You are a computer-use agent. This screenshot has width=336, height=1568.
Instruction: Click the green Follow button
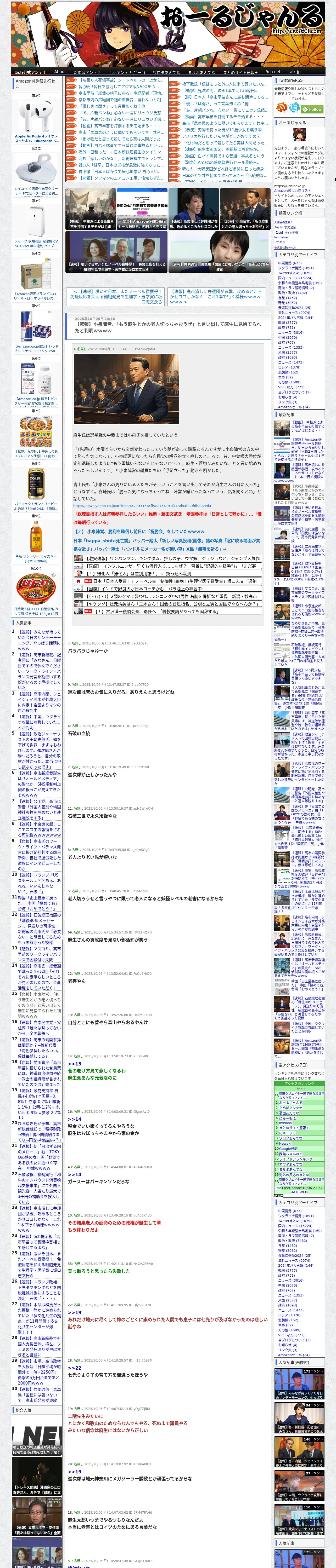(x=313, y=109)
